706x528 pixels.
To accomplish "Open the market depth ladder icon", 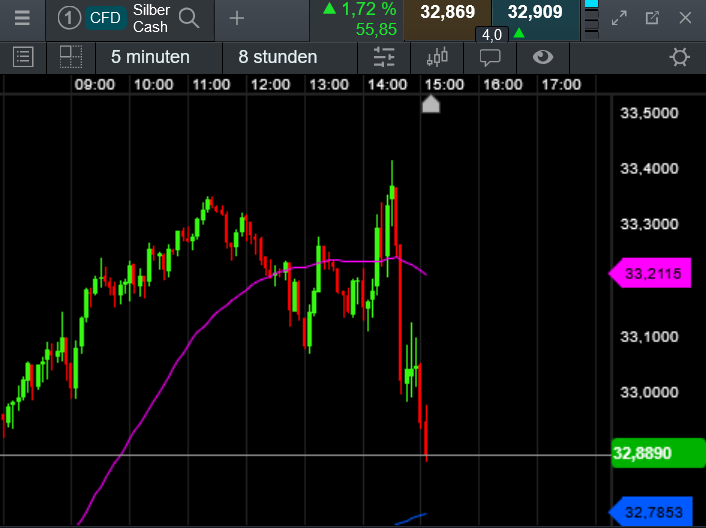I will click(x=591, y=19).
